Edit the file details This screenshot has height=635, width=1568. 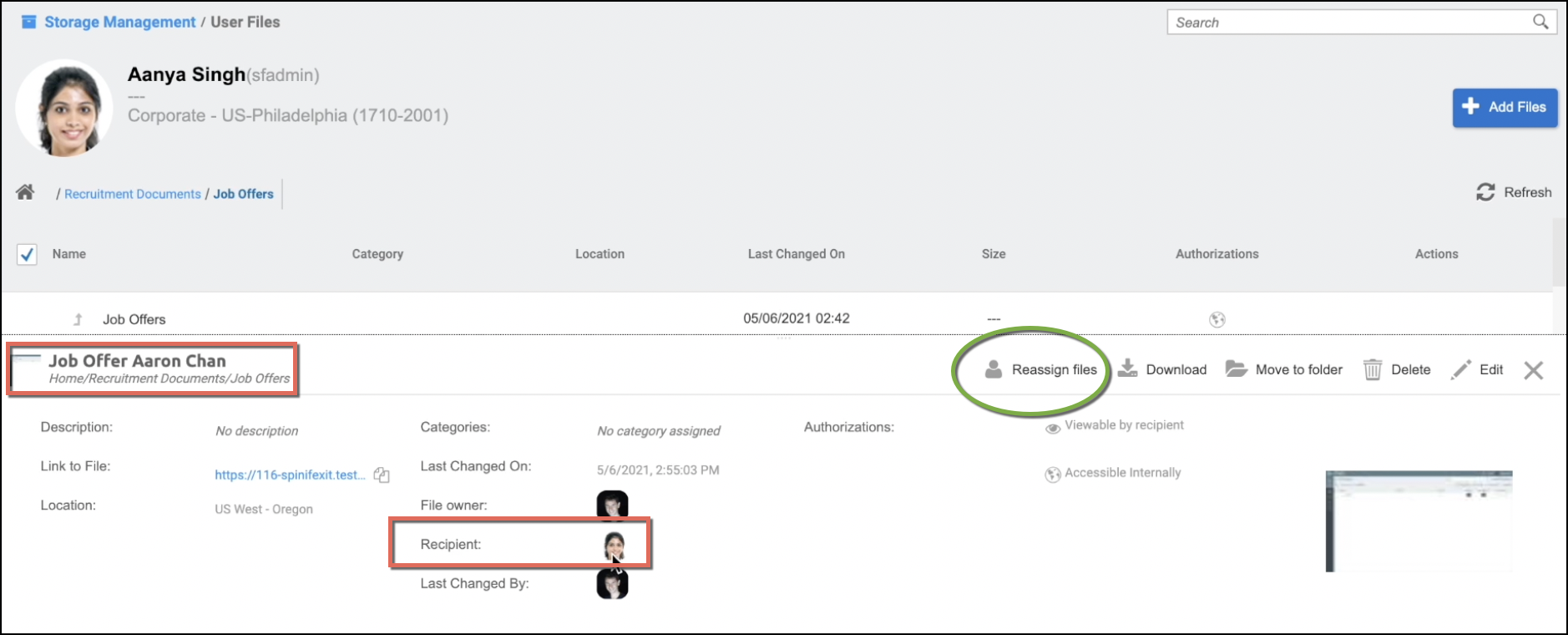point(1477,369)
